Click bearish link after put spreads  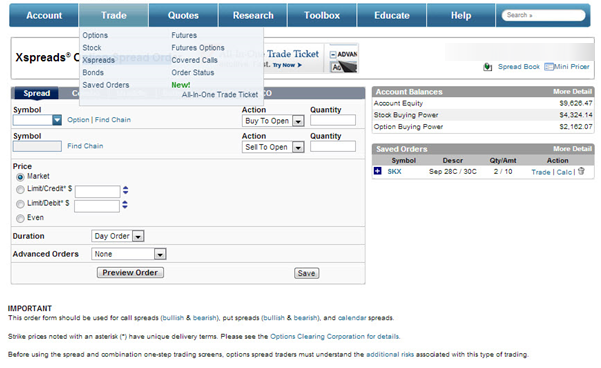pos(305,318)
